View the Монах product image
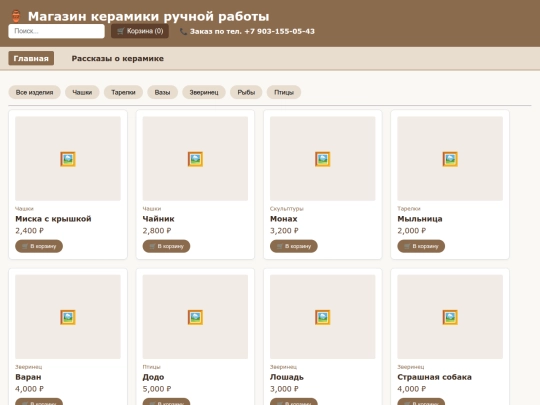540x405 pixels. [323, 159]
